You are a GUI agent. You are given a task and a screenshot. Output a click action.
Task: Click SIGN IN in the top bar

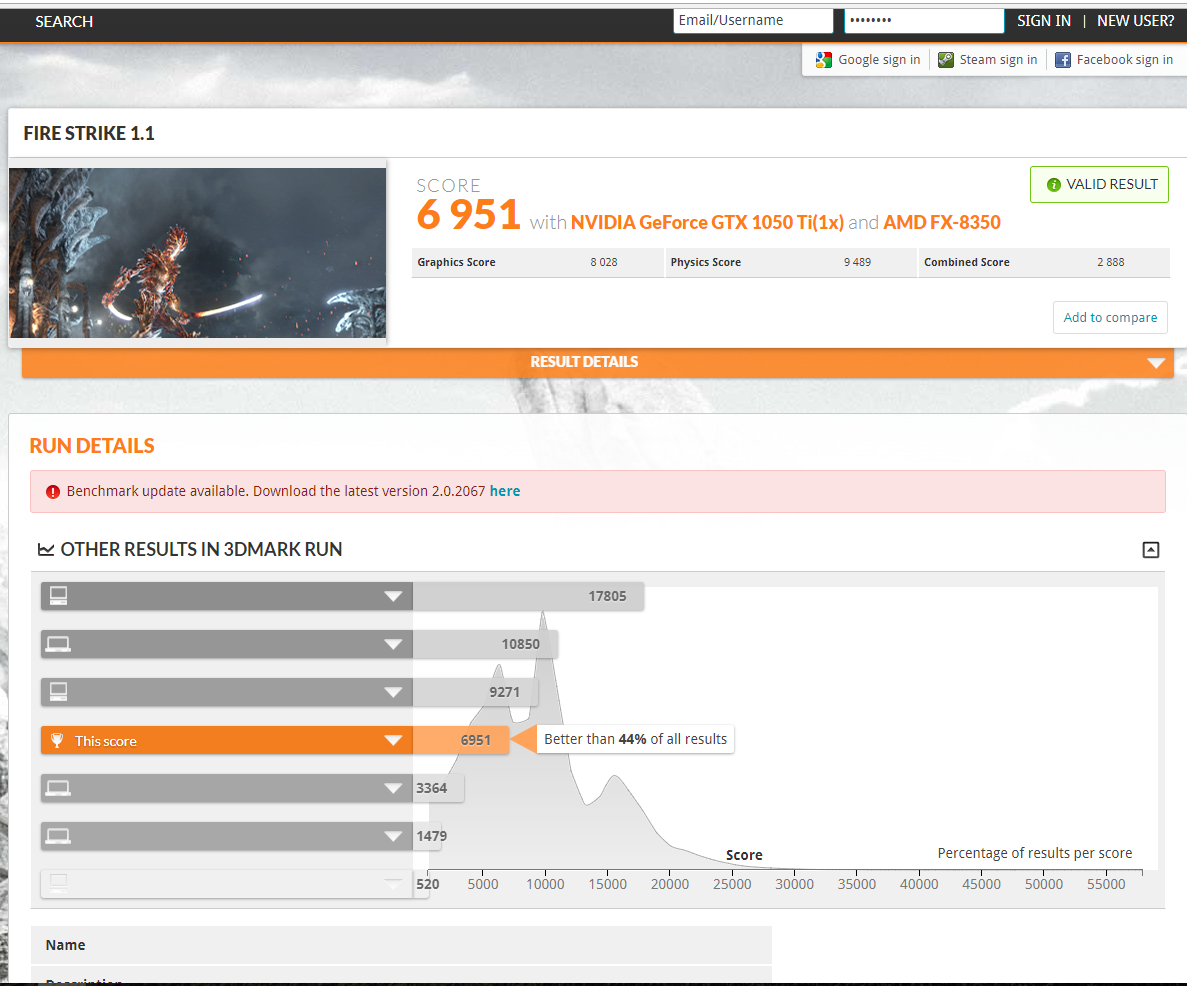coord(1043,21)
